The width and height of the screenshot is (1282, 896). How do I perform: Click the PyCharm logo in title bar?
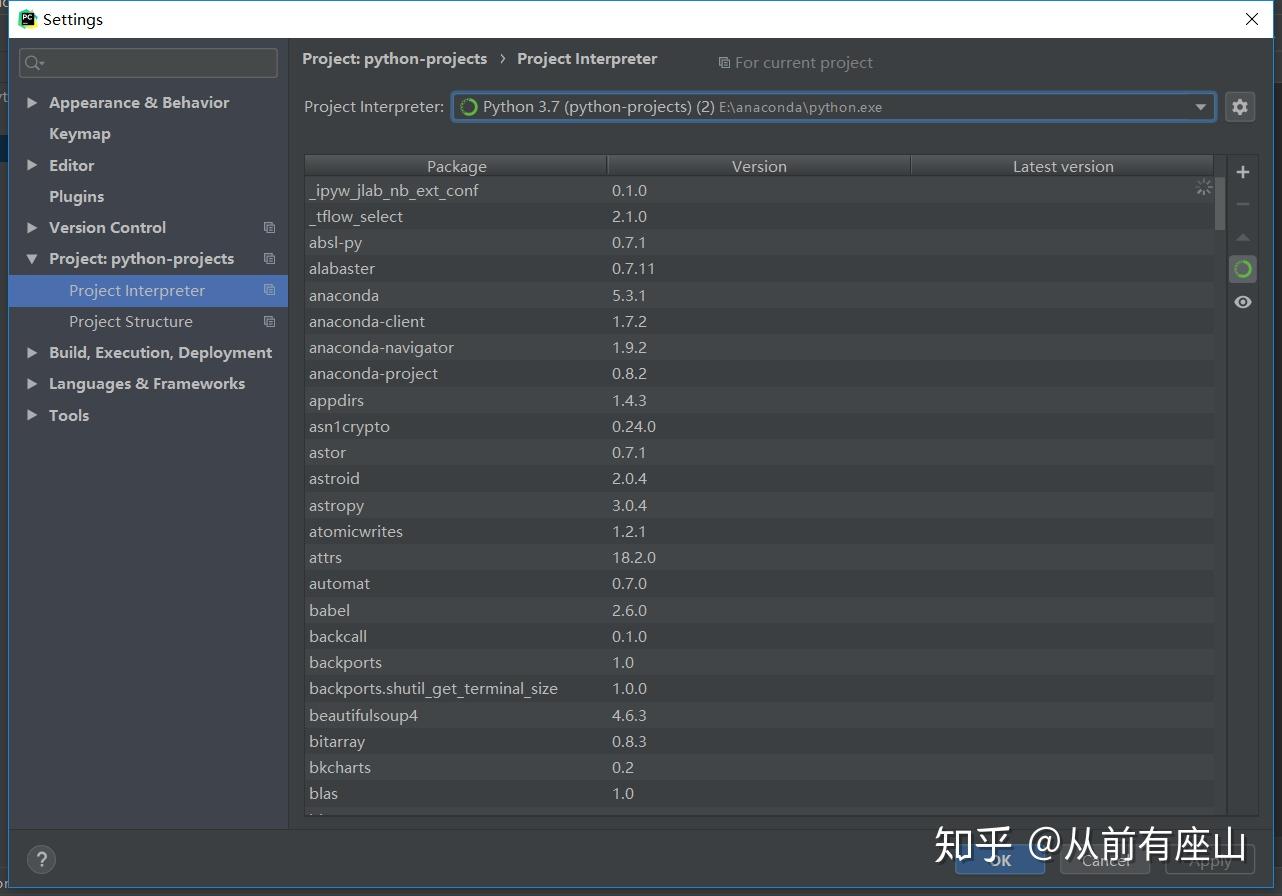27,19
